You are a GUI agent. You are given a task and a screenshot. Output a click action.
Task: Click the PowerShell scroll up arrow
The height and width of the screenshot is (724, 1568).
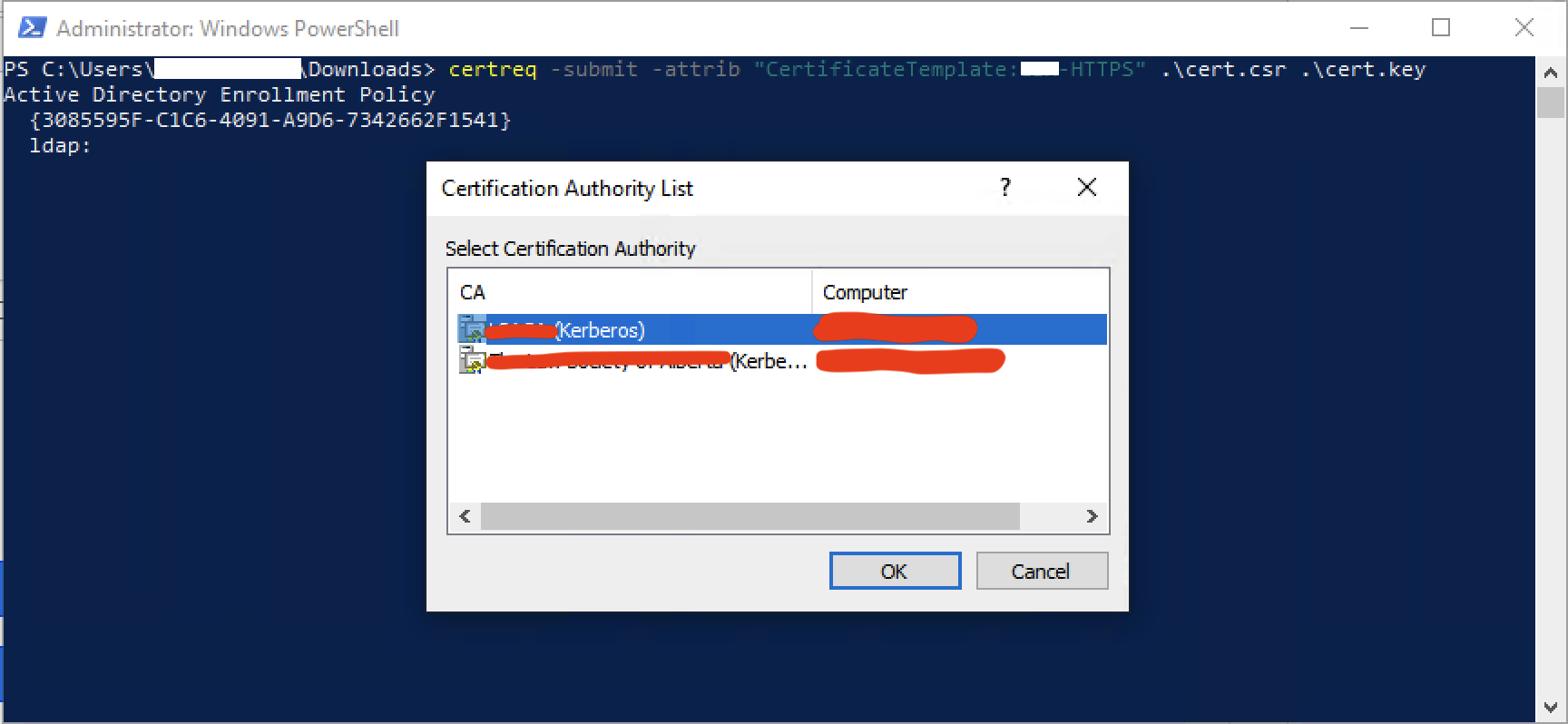pos(1551,72)
